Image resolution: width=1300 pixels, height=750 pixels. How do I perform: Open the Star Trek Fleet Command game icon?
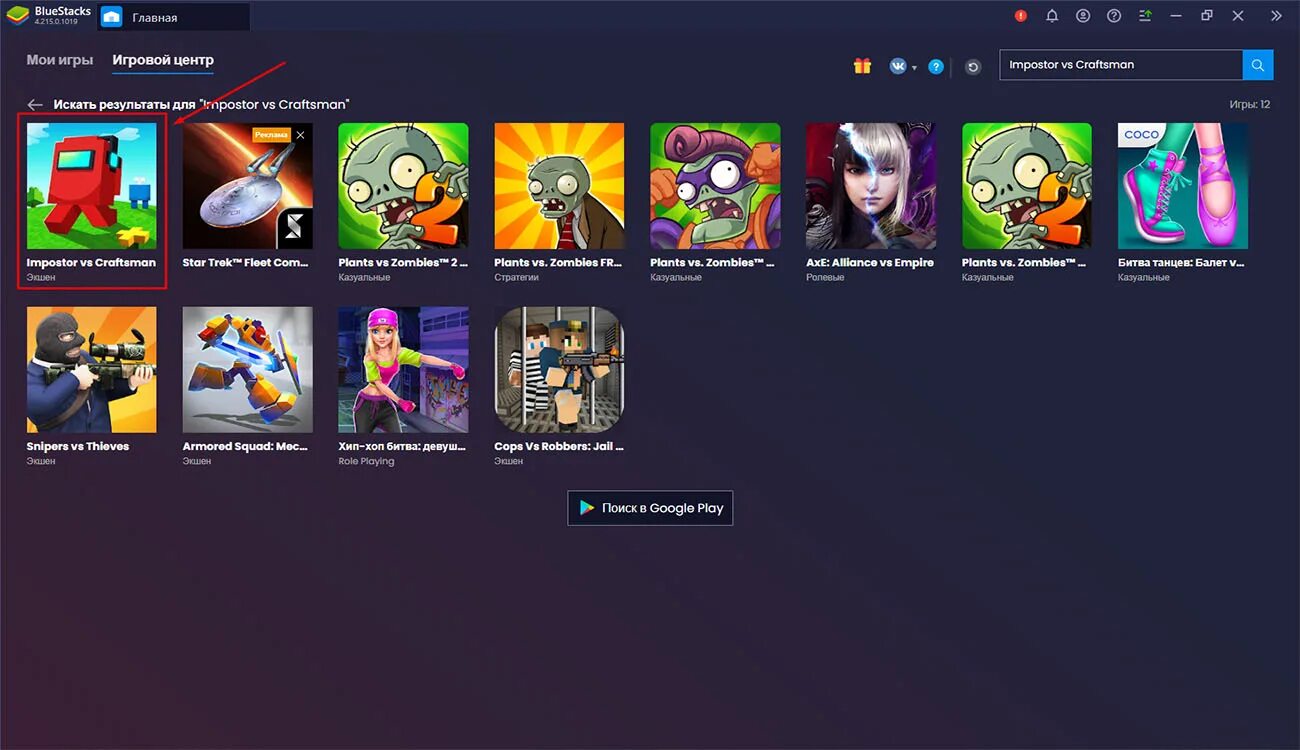247,186
